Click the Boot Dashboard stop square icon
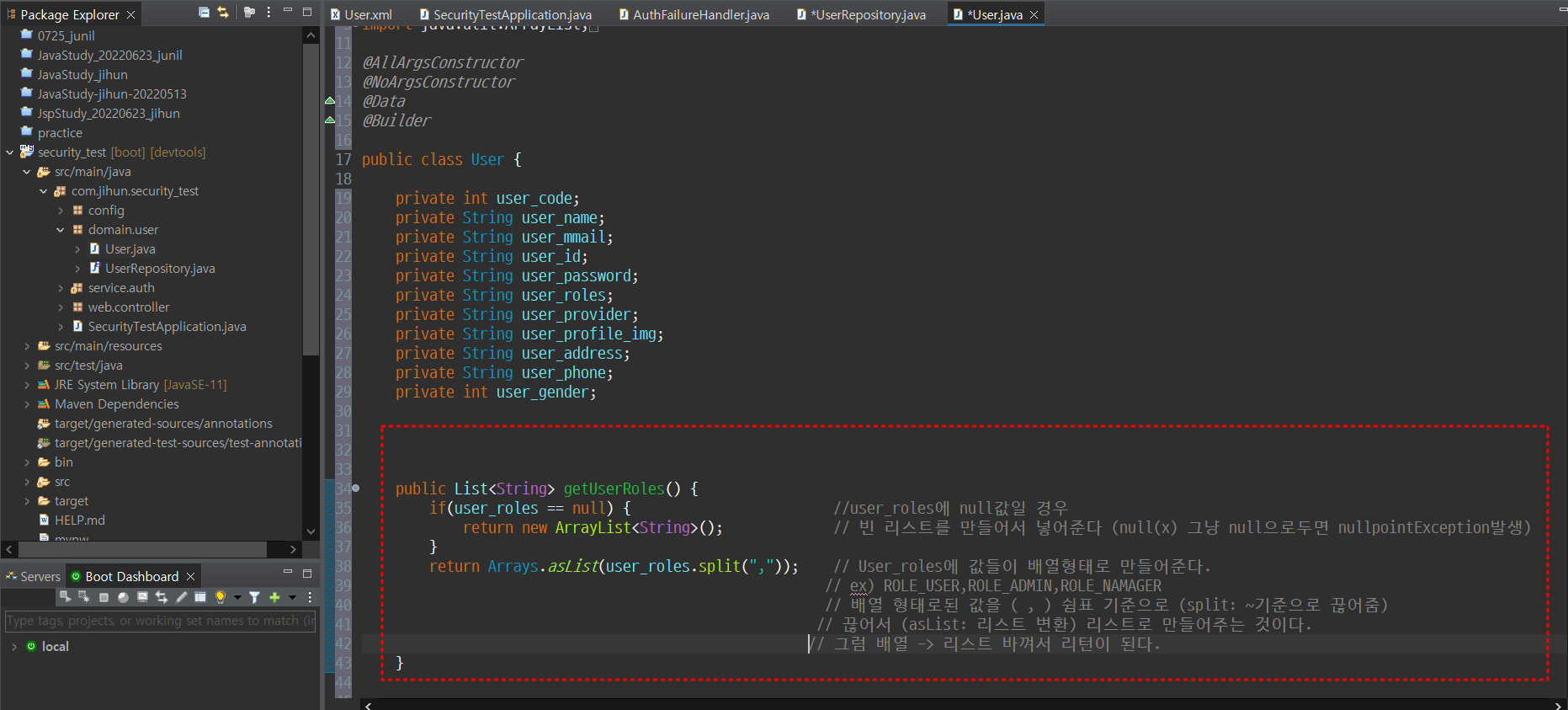 pyautogui.click(x=104, y=597)
